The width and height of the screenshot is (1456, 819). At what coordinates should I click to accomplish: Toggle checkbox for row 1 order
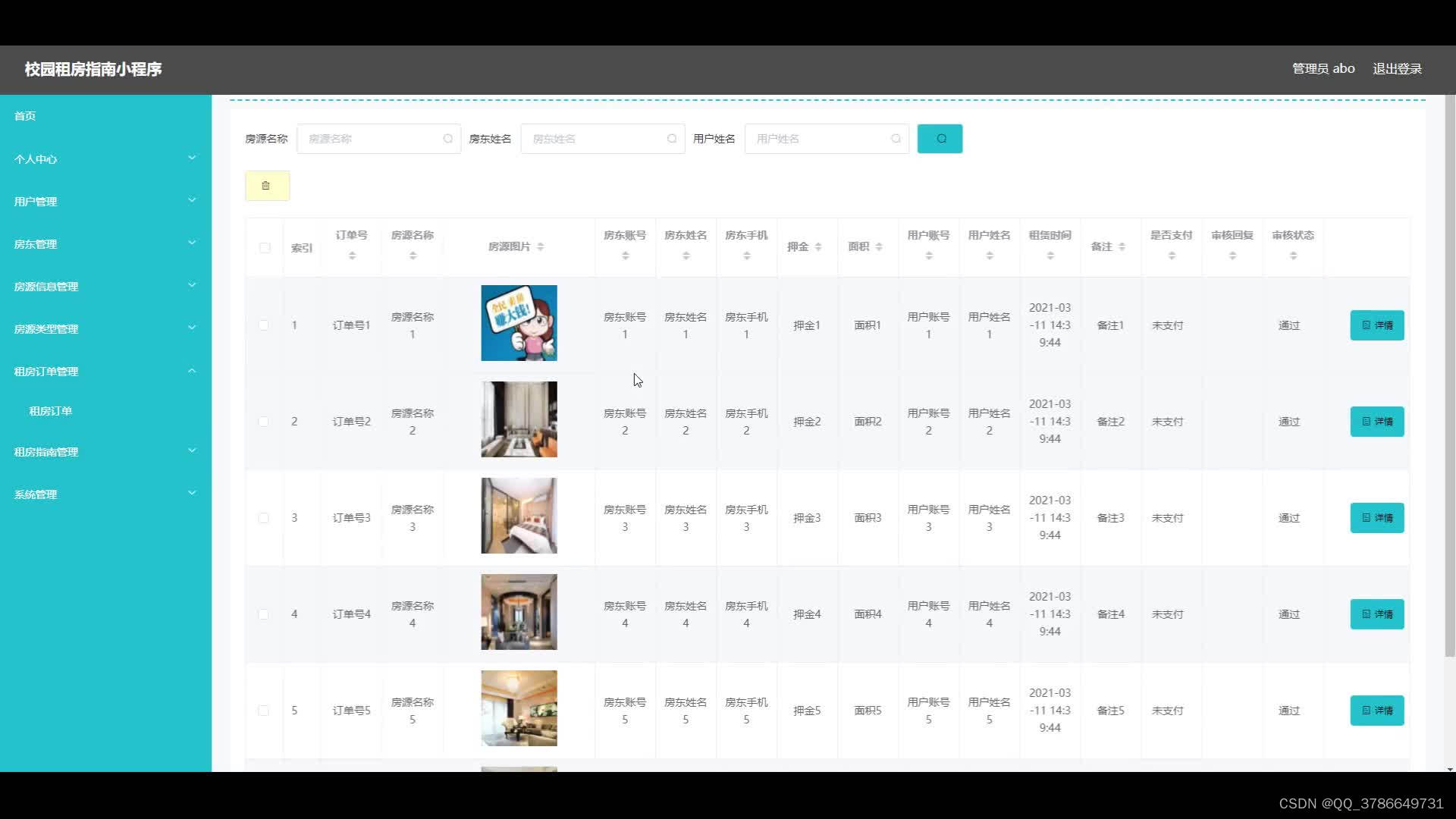click(264, 325)
